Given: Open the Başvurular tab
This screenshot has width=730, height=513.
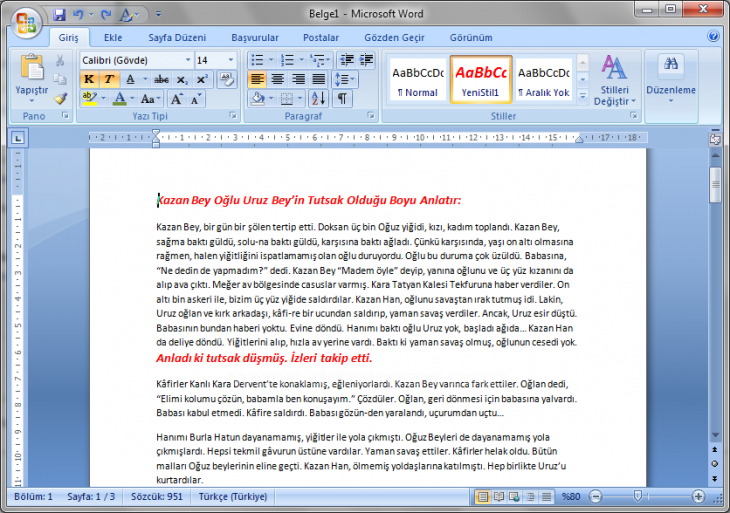Looking at the screenshot, I should [x=255, y=38].
